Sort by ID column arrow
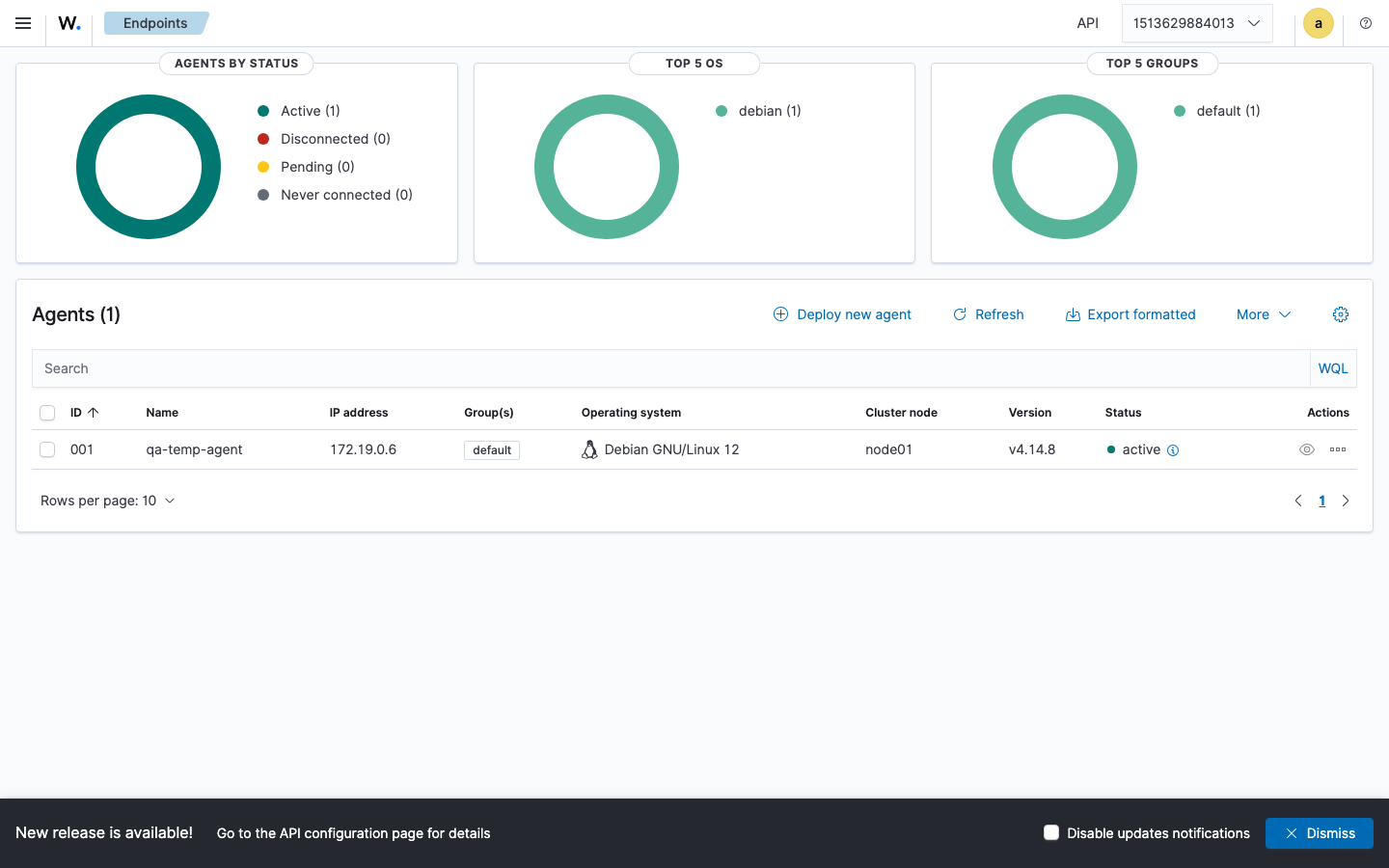Screen dimensions: 1389x868 [x=94, y=413]
